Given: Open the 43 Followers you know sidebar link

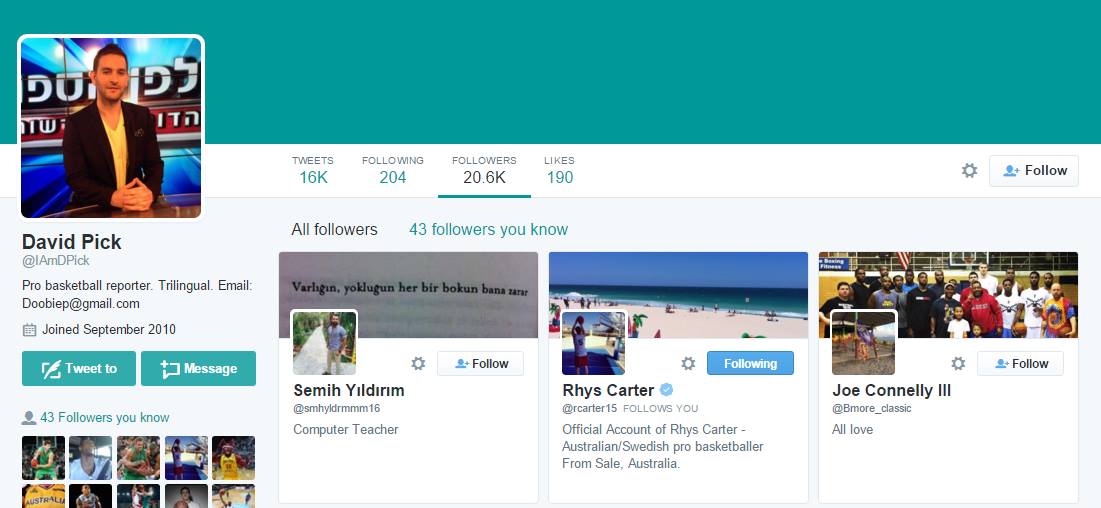Looking at the screenshot, I should click(x=105, y=417).
